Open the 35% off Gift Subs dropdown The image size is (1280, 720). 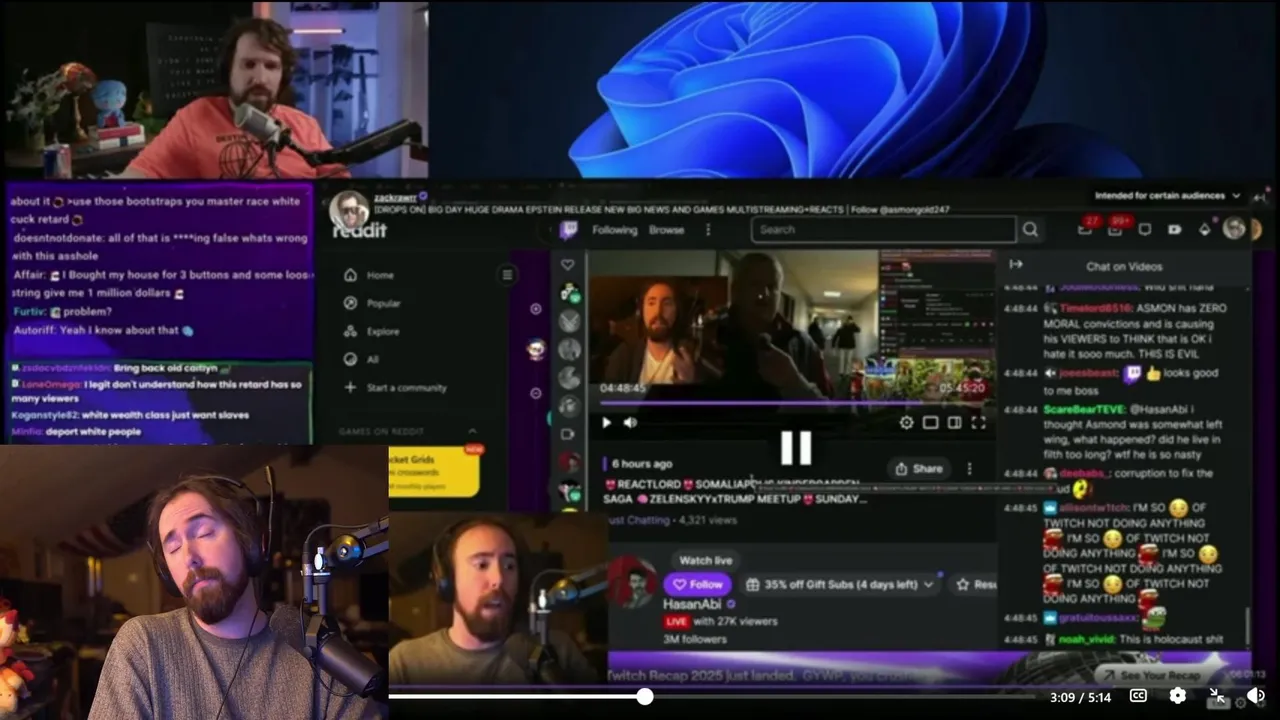[x=840, y=584]
